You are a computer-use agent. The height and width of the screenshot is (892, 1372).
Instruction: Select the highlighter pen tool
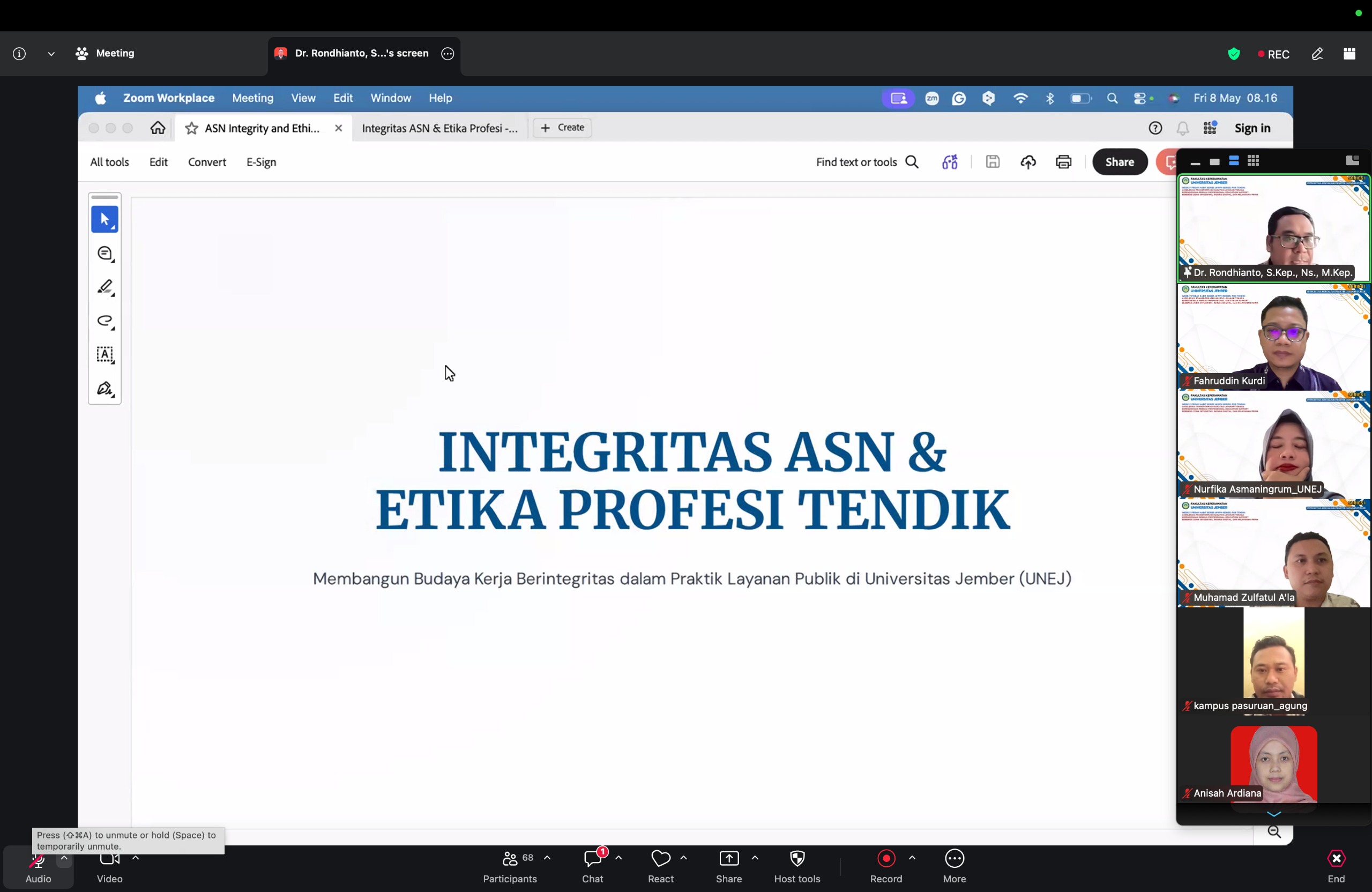tap(105, 287)
